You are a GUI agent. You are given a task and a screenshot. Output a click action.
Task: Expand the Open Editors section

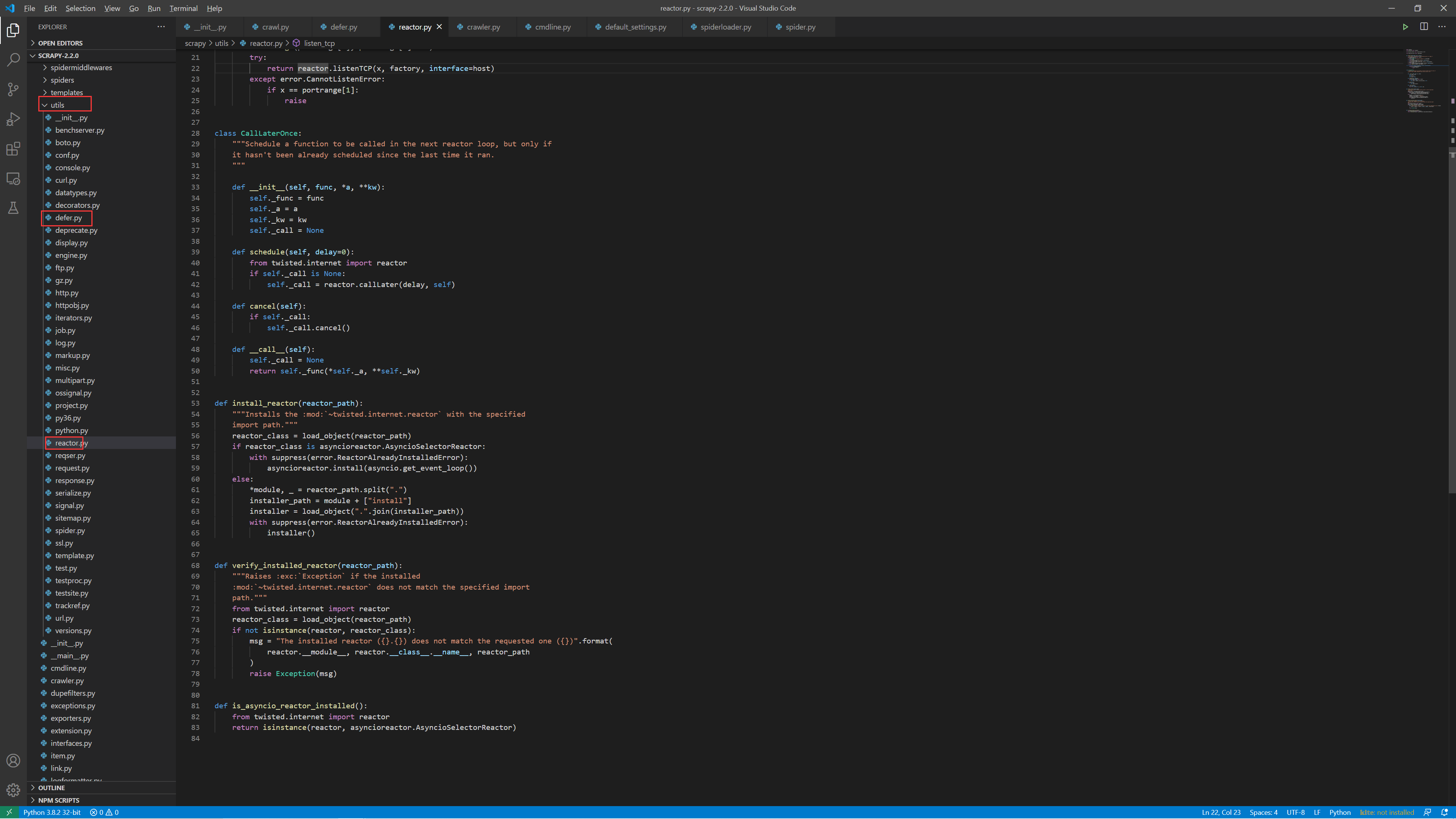pyautogui.click(x=102, y=43)
